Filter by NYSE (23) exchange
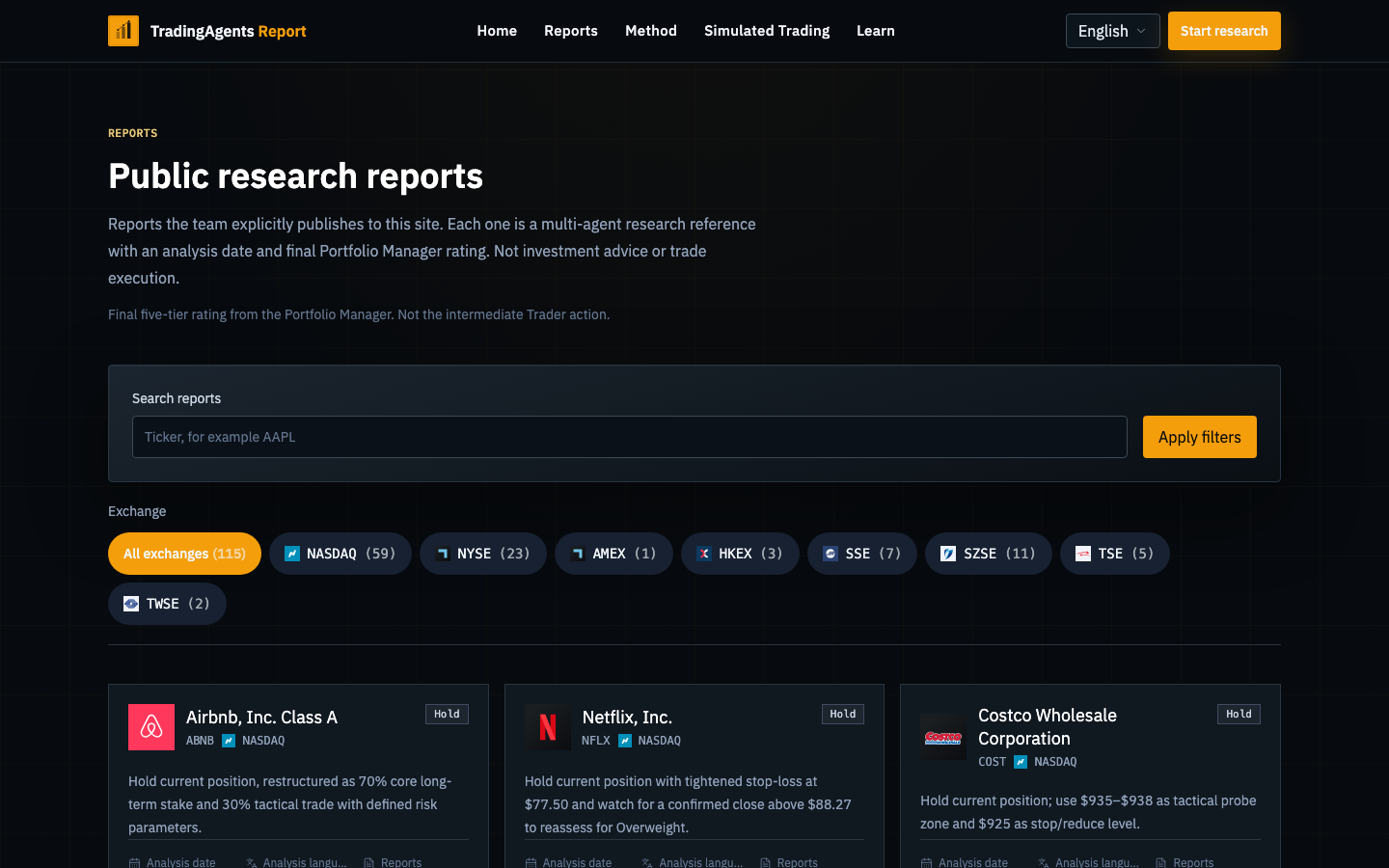1389x868 pixels. pyautogui.click(x=483, y=554)
